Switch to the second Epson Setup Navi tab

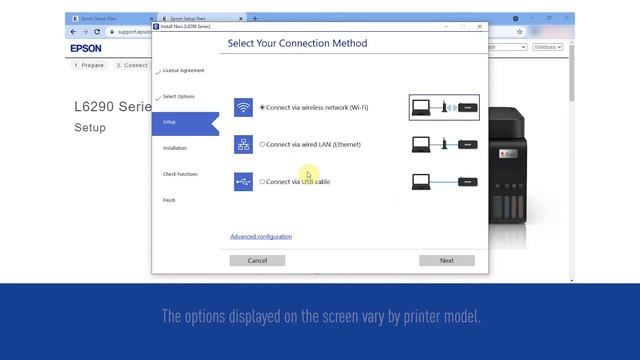(201, 19)
